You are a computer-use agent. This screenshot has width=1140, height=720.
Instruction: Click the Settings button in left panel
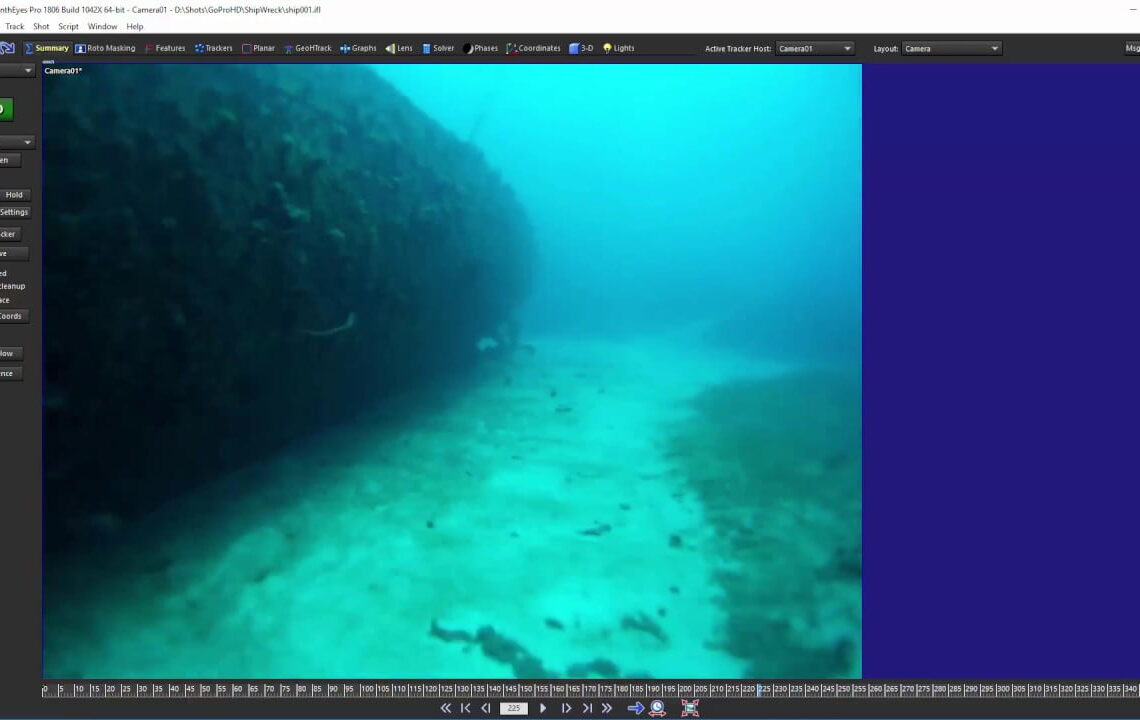pos(14,212)
